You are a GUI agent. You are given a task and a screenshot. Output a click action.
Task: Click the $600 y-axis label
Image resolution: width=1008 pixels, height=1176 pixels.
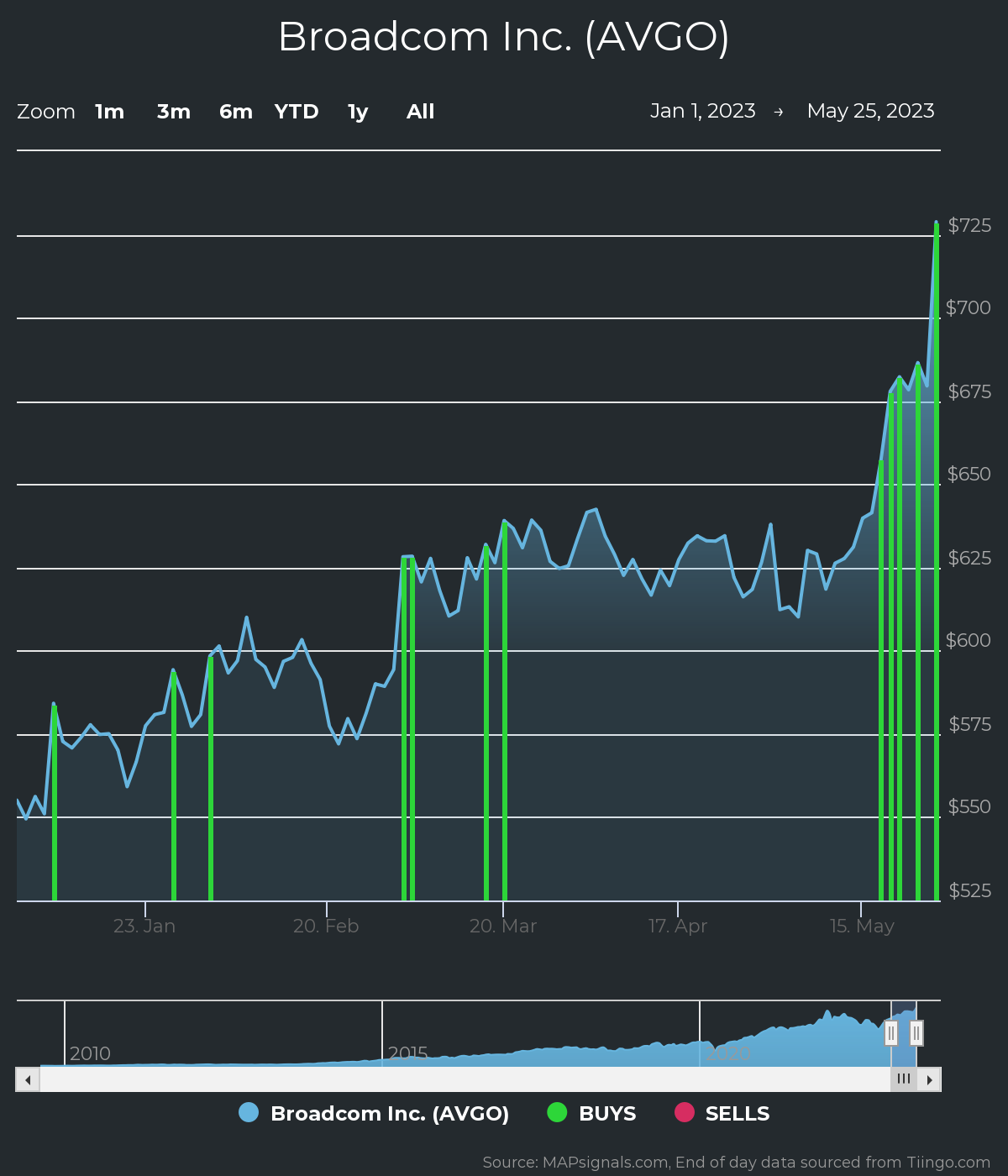tap(969, 640)
